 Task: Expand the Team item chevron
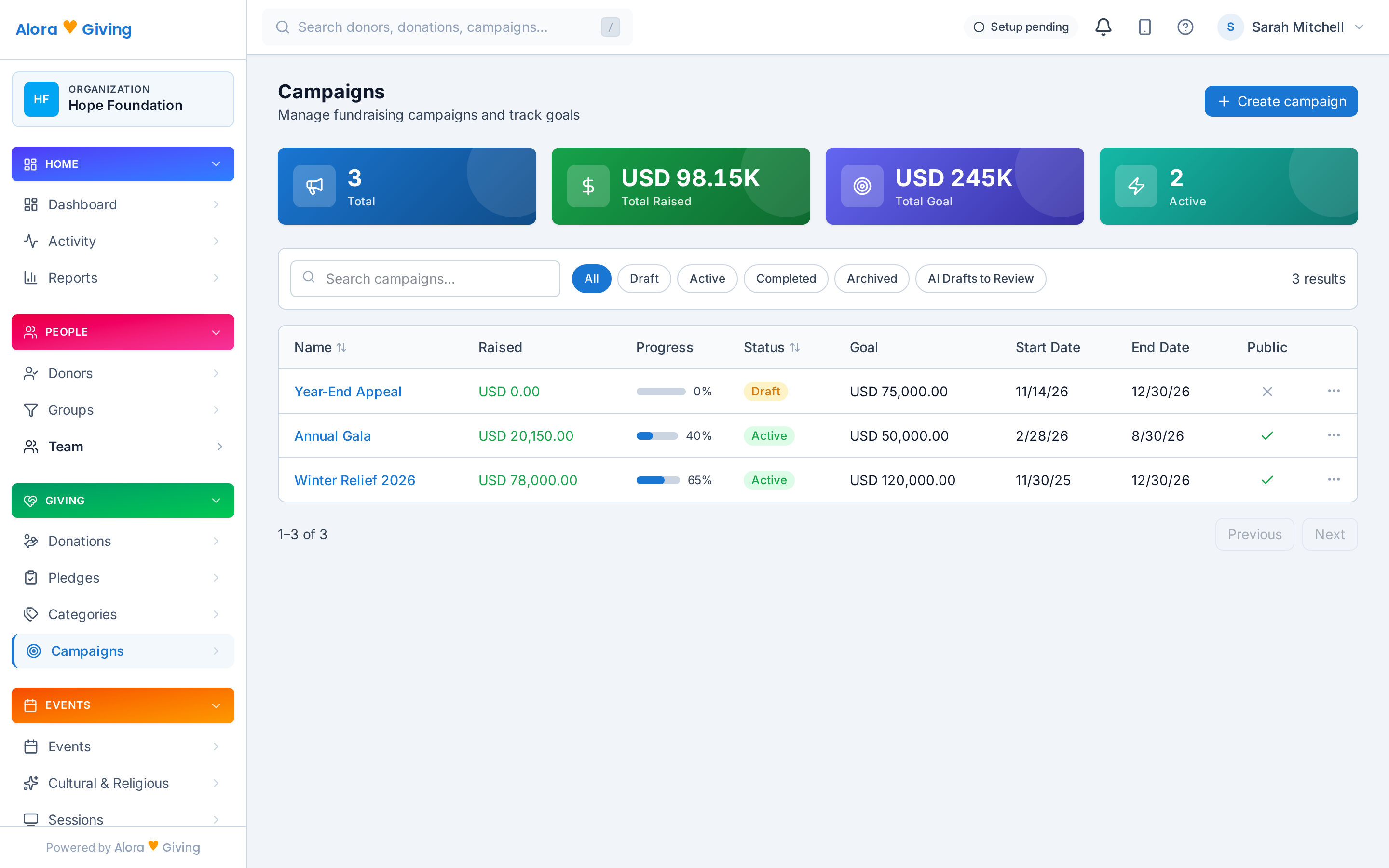click(x=219, y=447)
